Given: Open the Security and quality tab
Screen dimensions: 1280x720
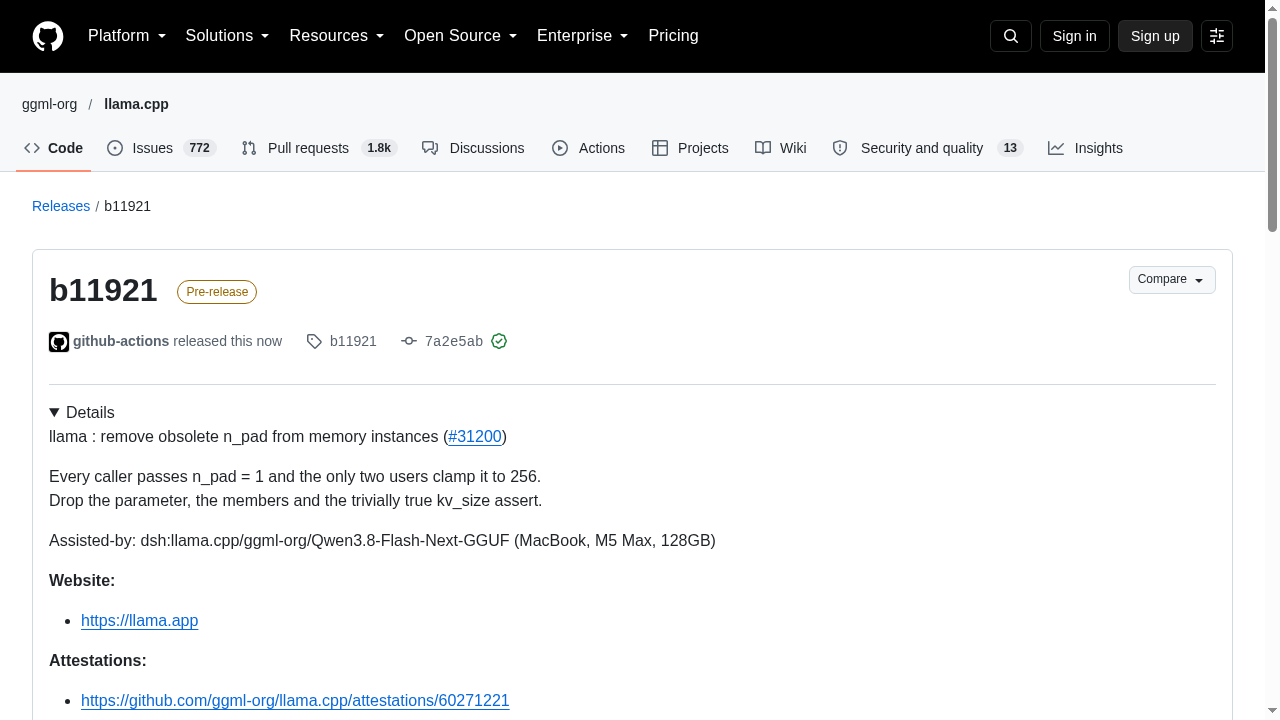Looking at the screenshot, I should [928, 148].
